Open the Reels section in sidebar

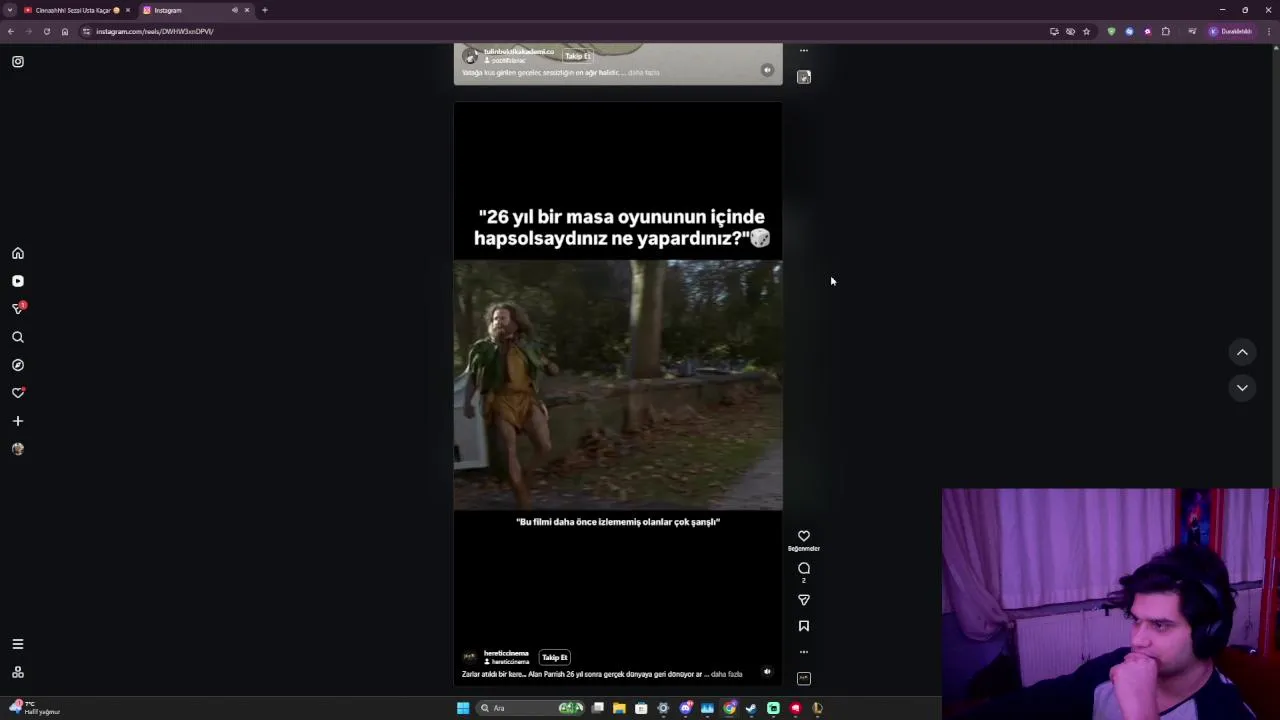point(18,281)
